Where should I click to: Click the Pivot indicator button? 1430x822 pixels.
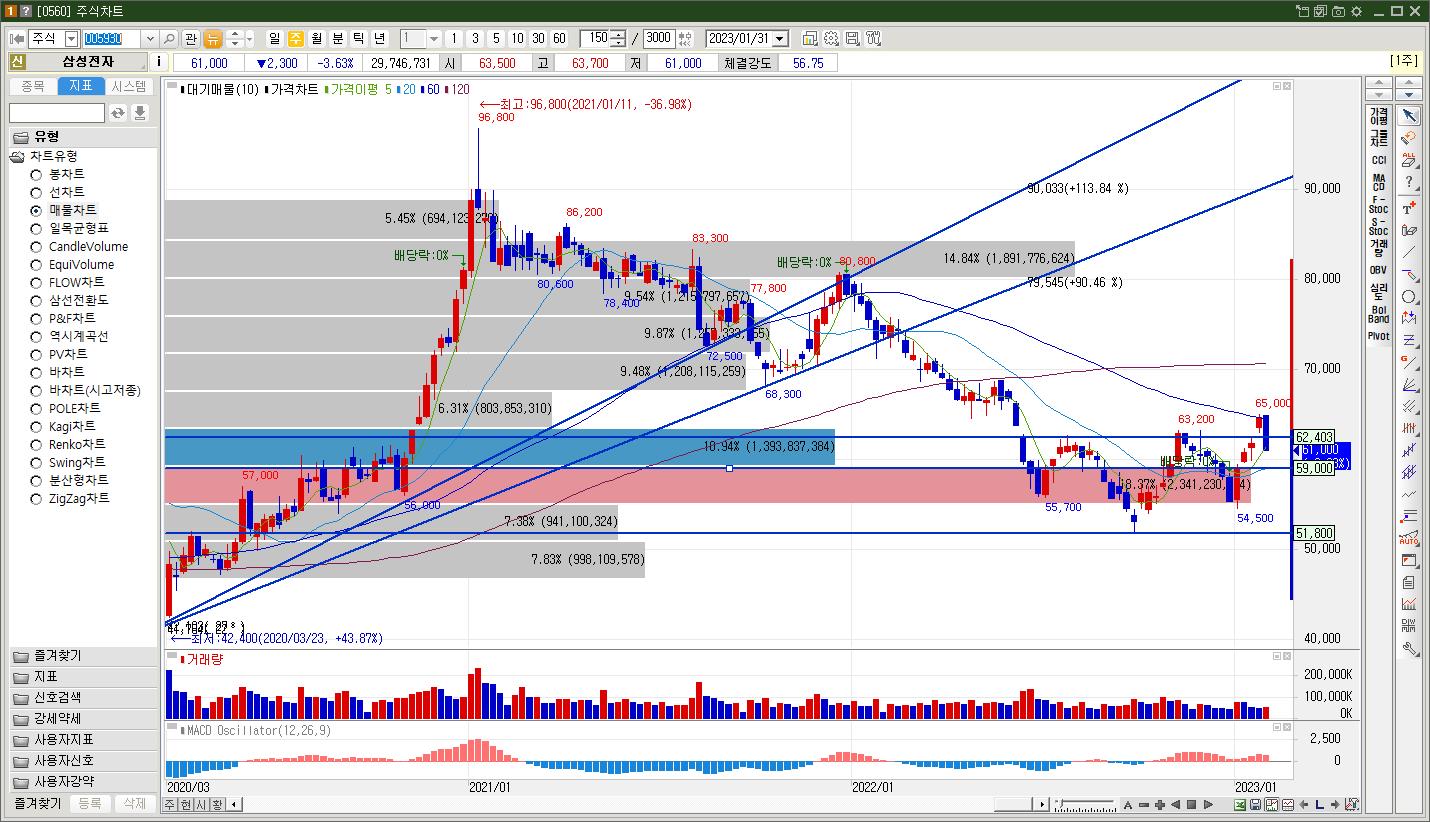(x=1379, y=336)
